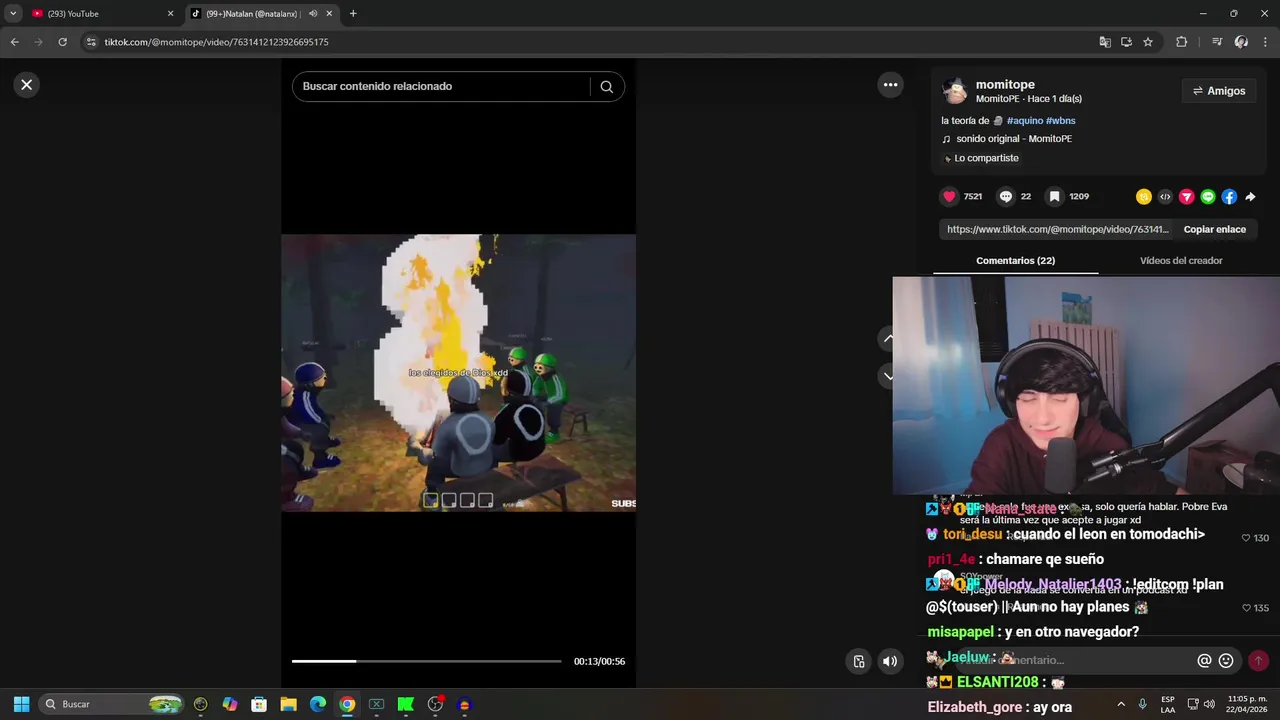
Task: Open Microsoft Store from the taskbar
Action: (259, 704)
